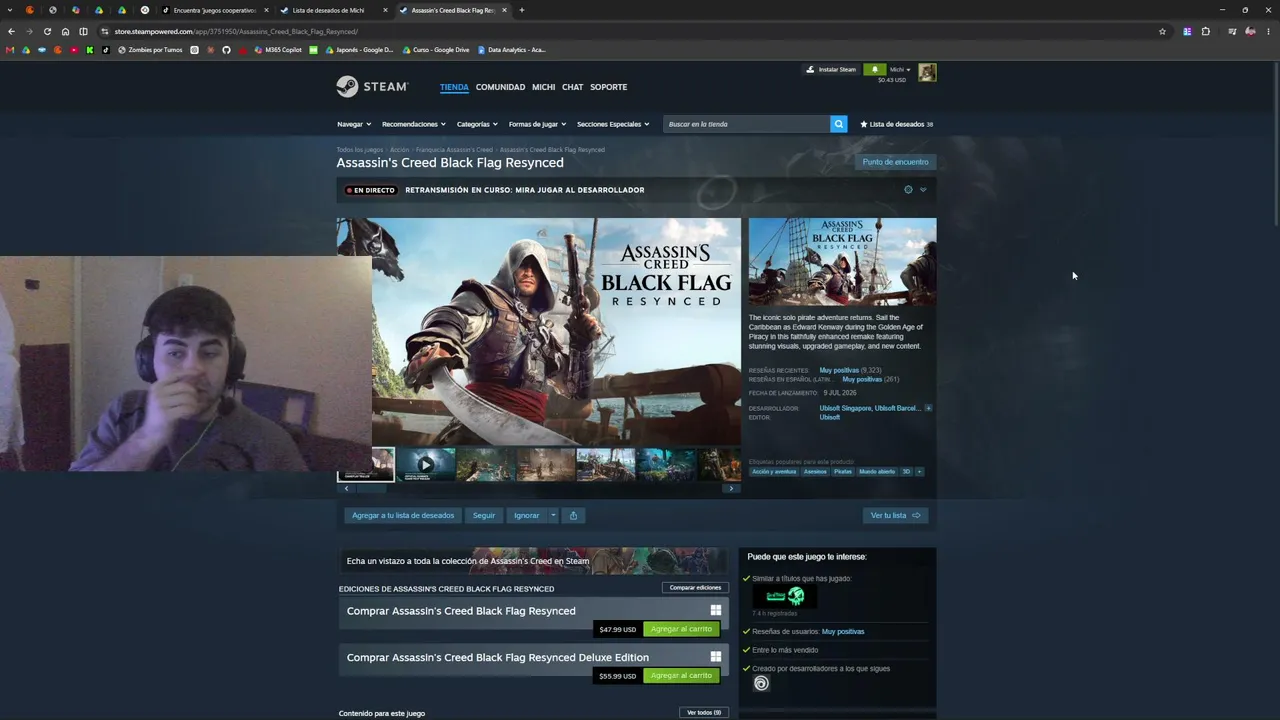Expand the Navegar menu

pos(354,124)
